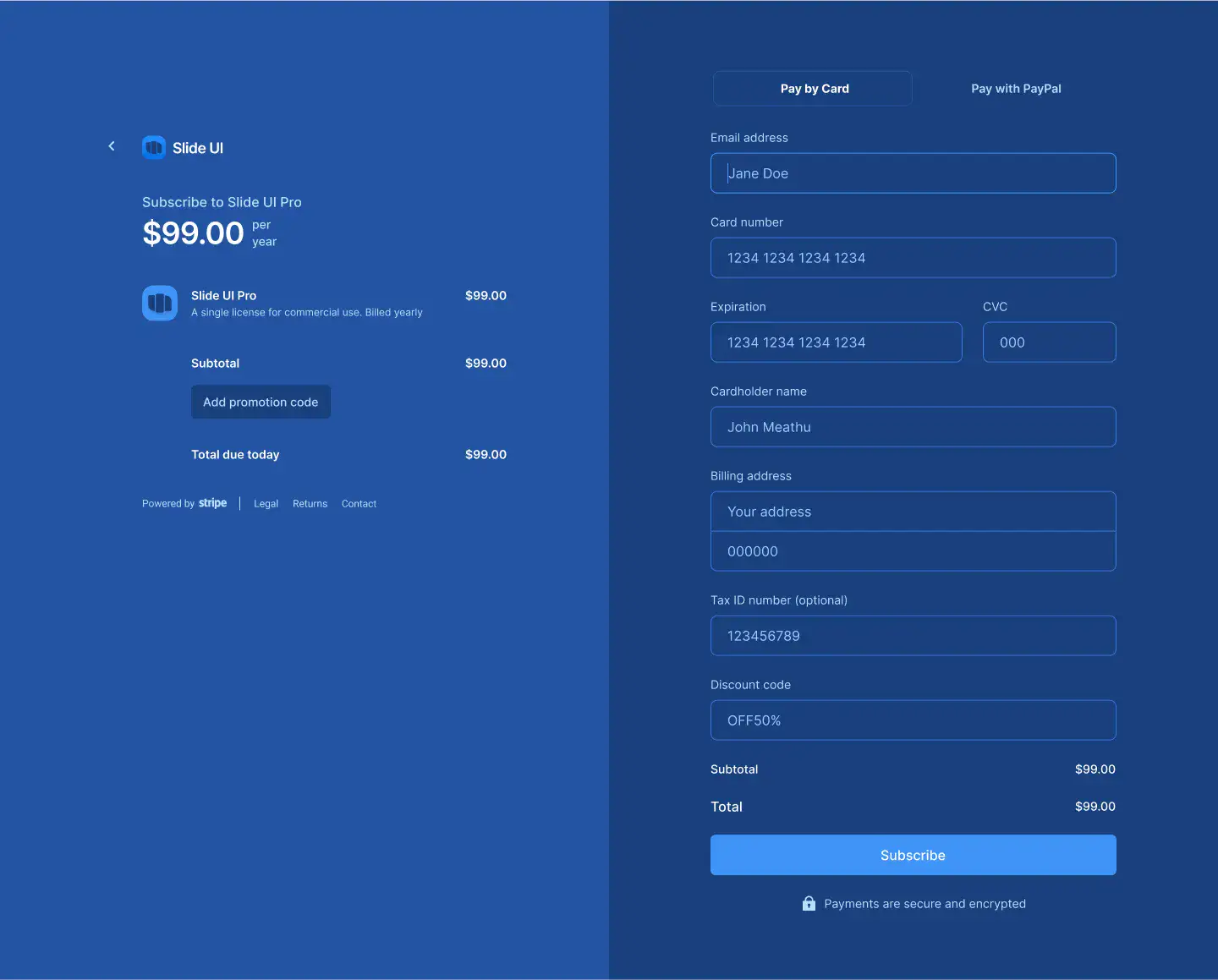
Task: Click the 'Subscribe to Slide UI Pro' heading
Action: 222,202
